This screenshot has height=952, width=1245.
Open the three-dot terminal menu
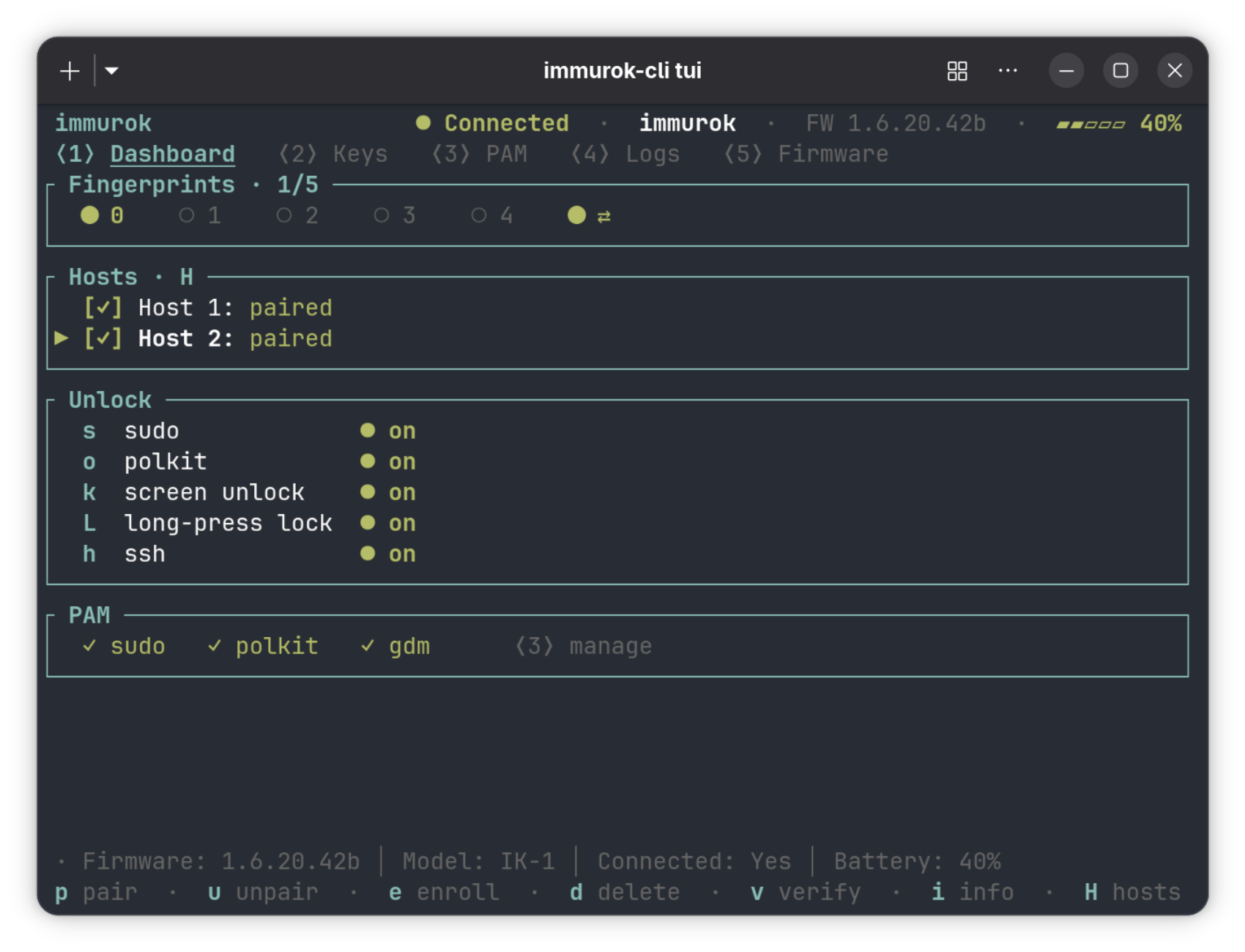click(1008, 71)
